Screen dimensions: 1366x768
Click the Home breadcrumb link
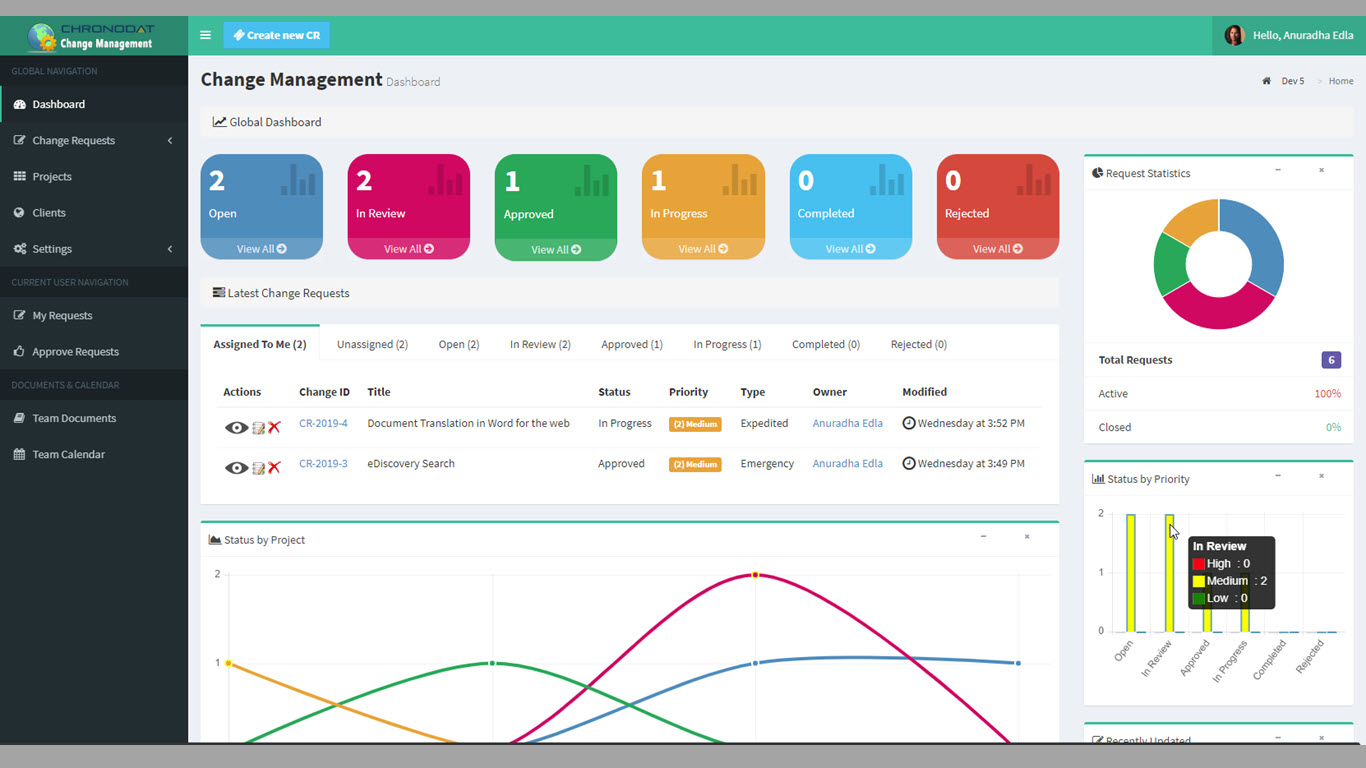[1341, 81]
